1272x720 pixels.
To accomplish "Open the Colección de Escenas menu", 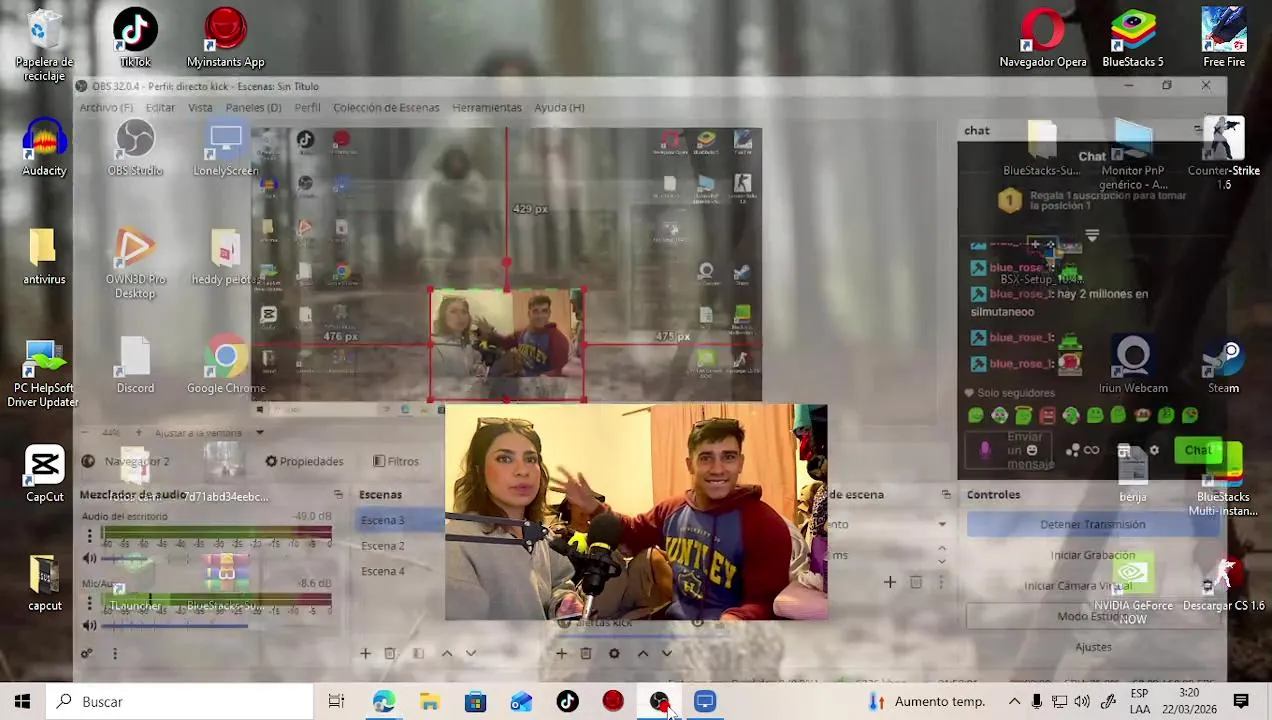I will pyautogui.click(x=386, y=107).
